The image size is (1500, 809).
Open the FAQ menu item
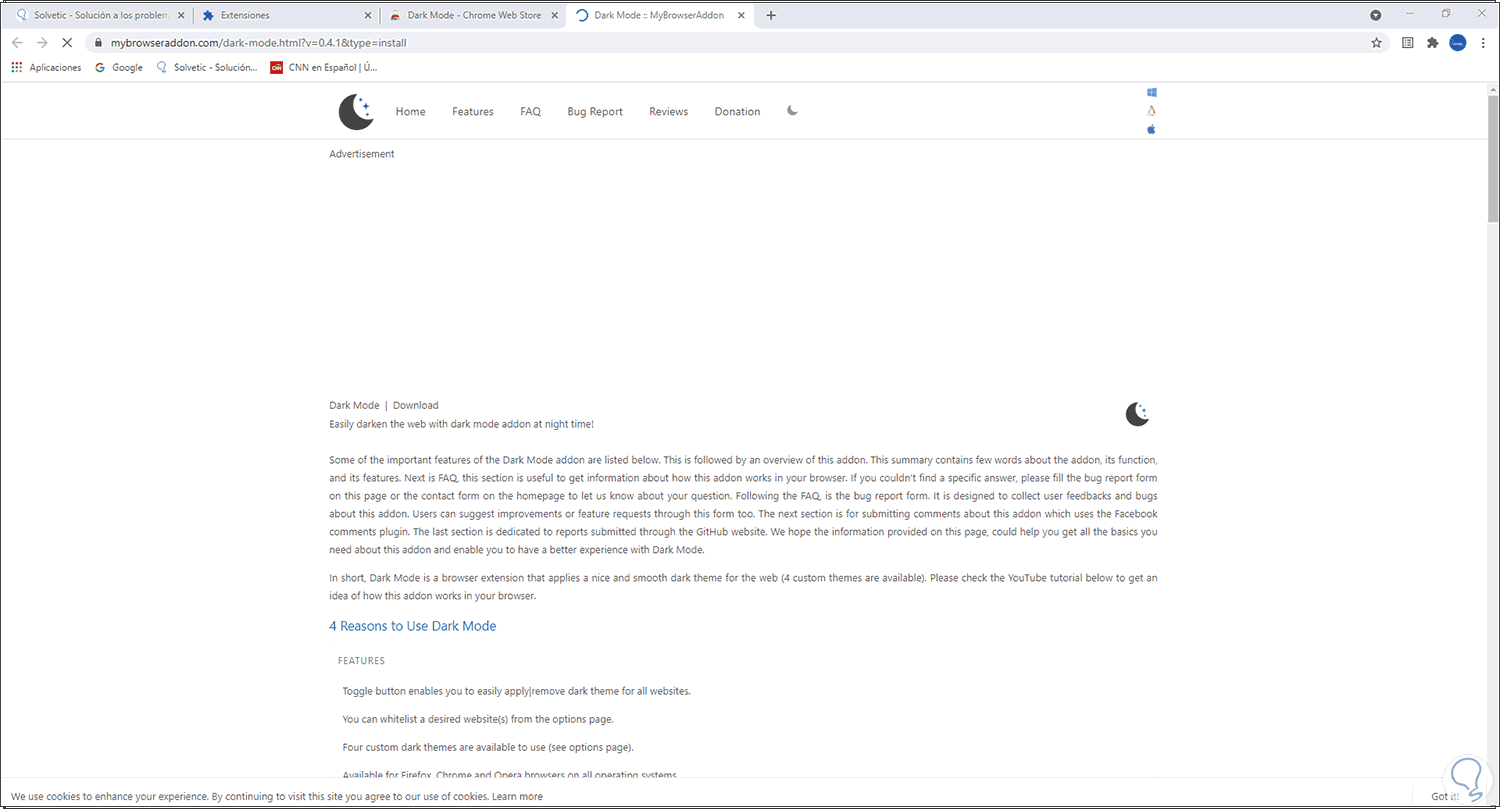point(530,112)
